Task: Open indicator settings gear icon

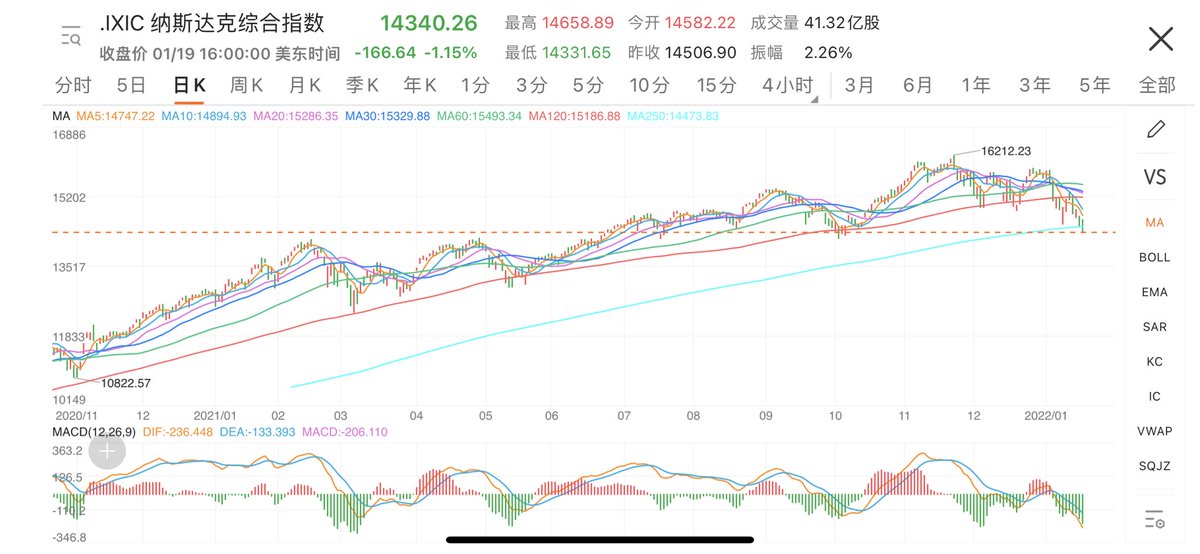Action: point(1155,519)
